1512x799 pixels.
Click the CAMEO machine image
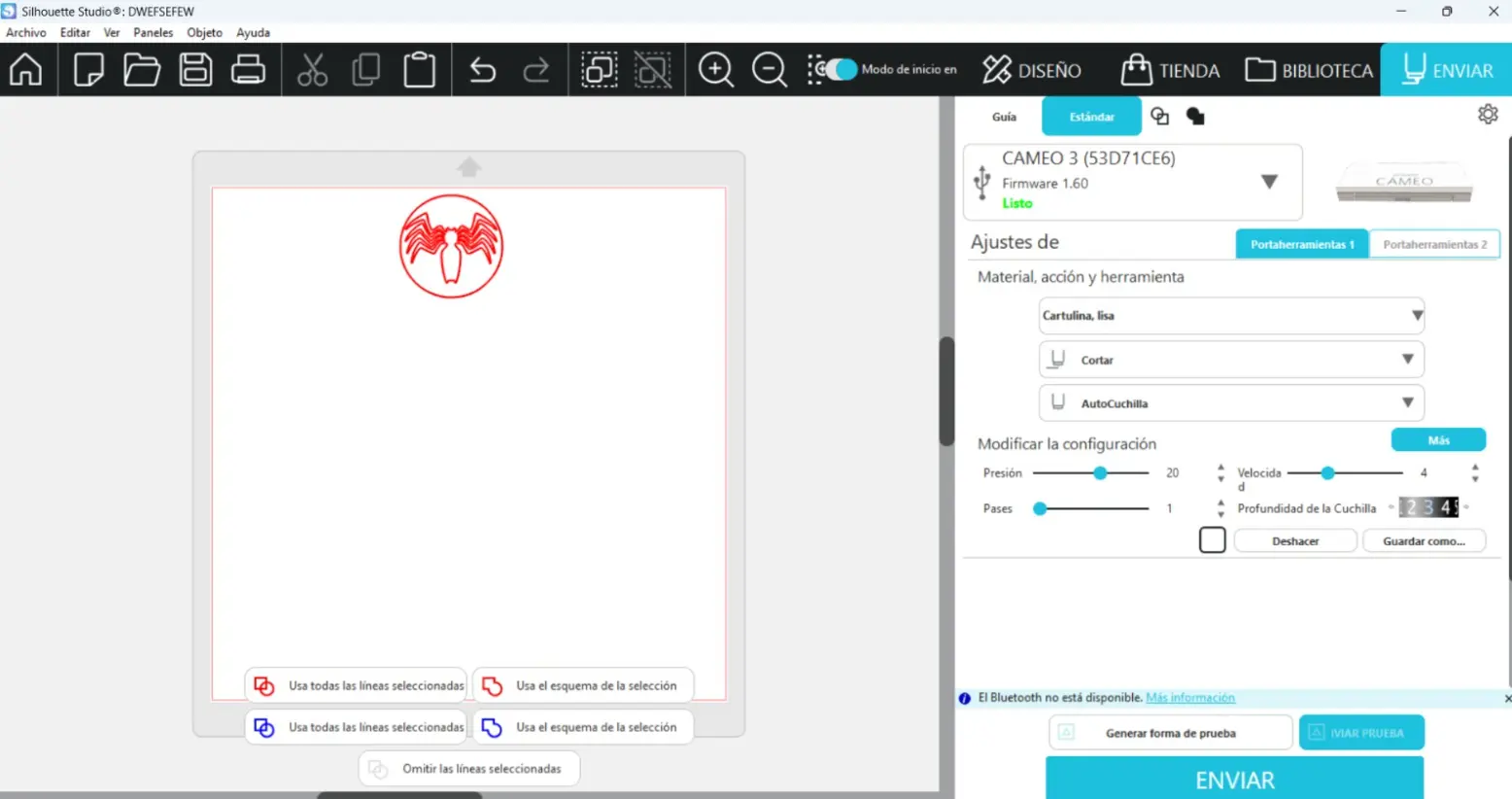[1404, 182]
